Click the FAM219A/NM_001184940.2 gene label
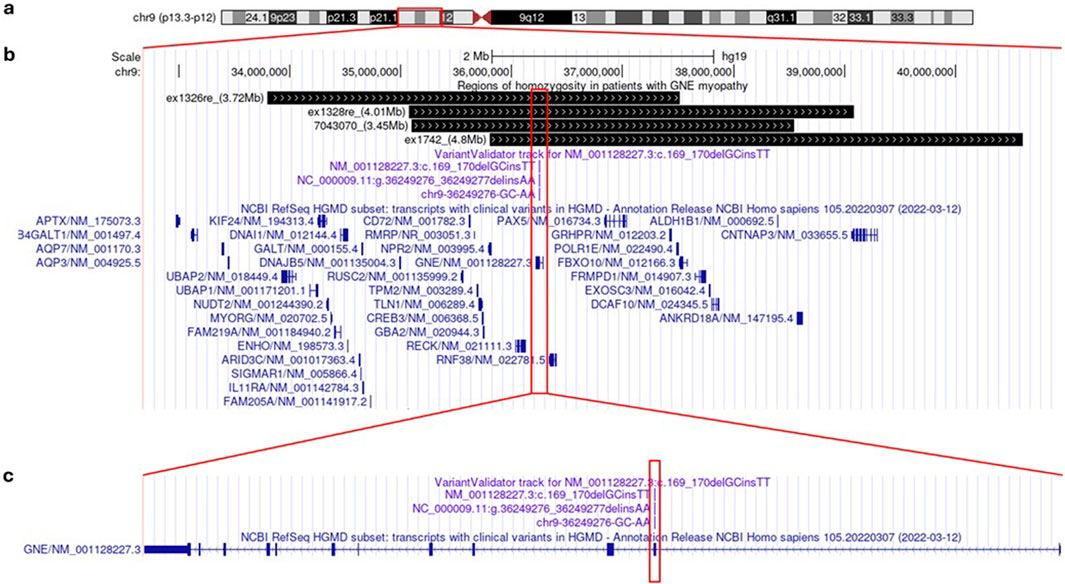 [259, 332]
